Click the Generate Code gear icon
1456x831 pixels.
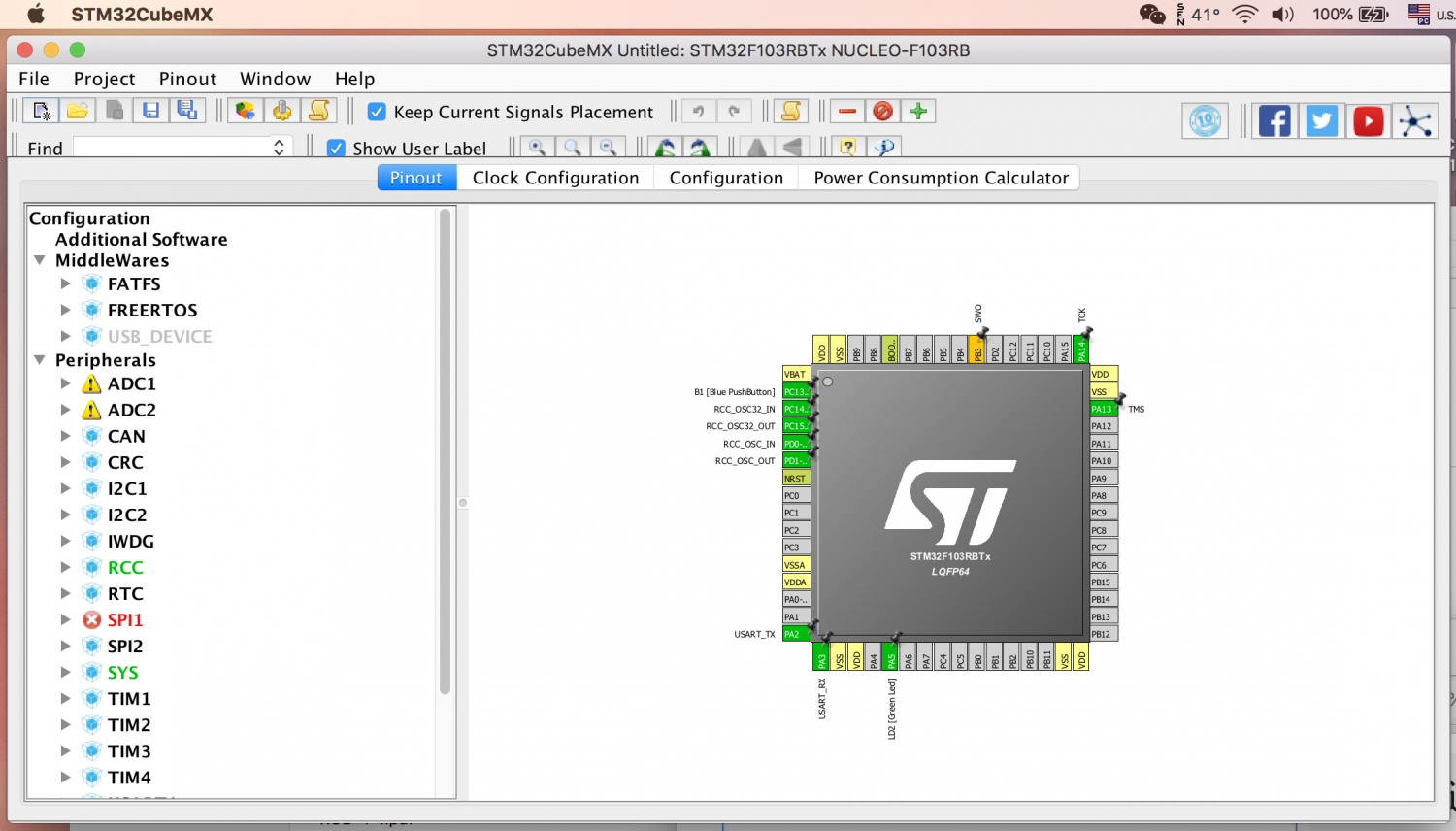pos(281,111)
